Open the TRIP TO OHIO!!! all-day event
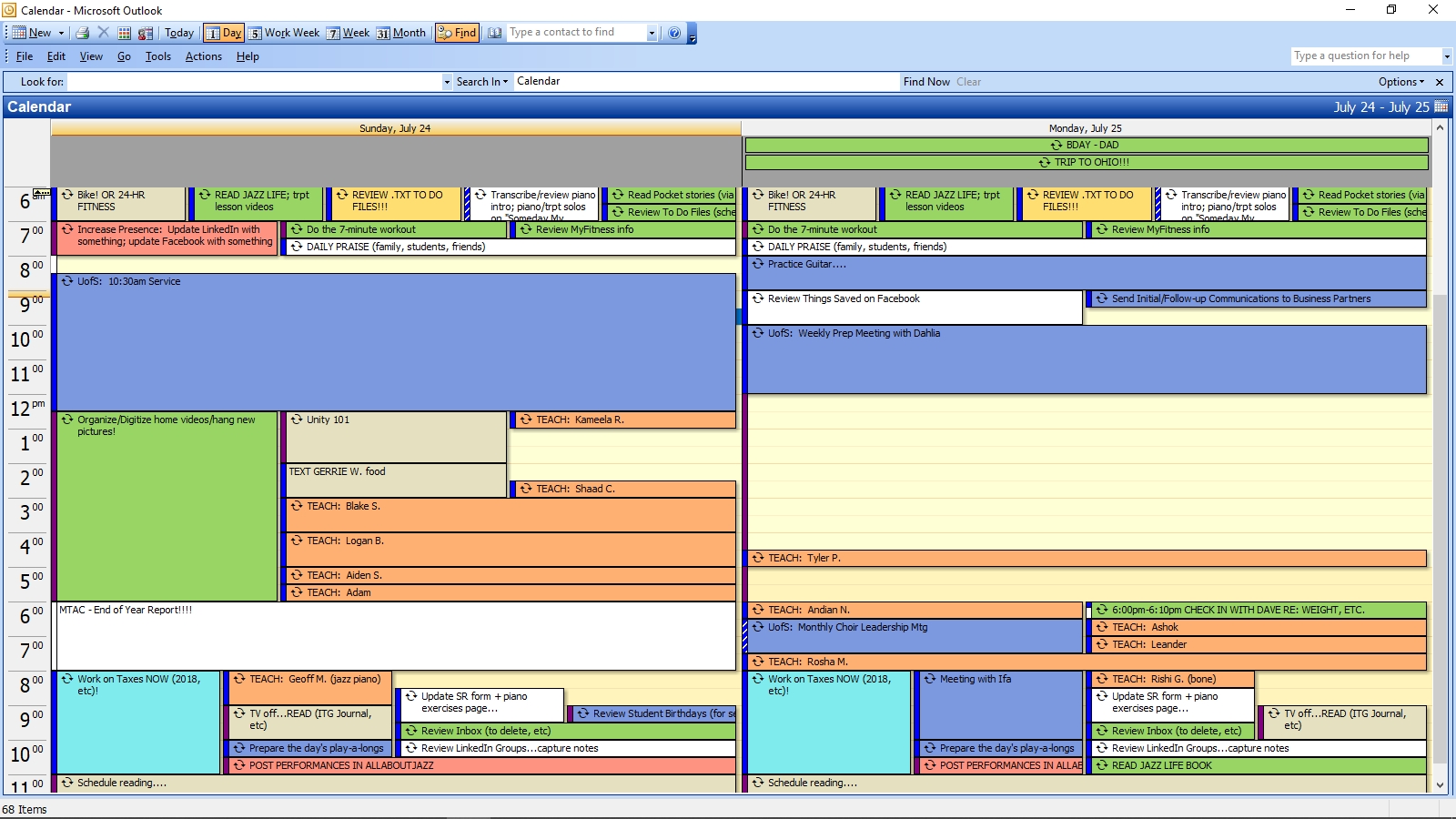The width and height of the screenshot is (1456, 819). click(1087, 162)
